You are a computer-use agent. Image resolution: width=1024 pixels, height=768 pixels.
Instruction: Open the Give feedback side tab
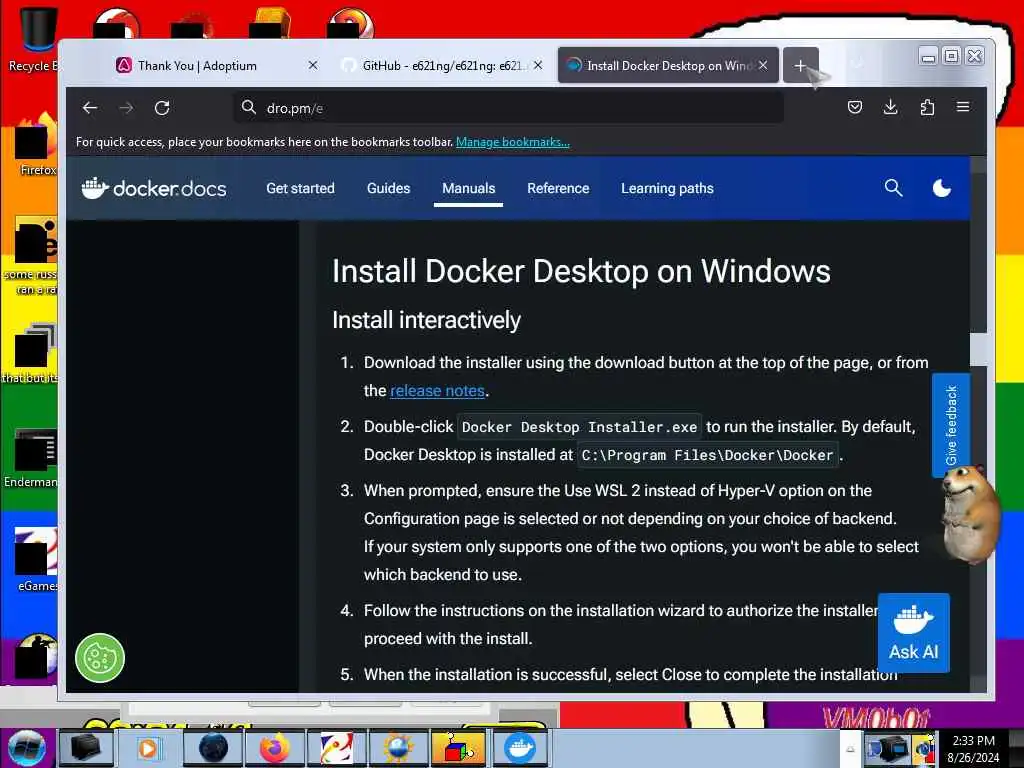951,425
